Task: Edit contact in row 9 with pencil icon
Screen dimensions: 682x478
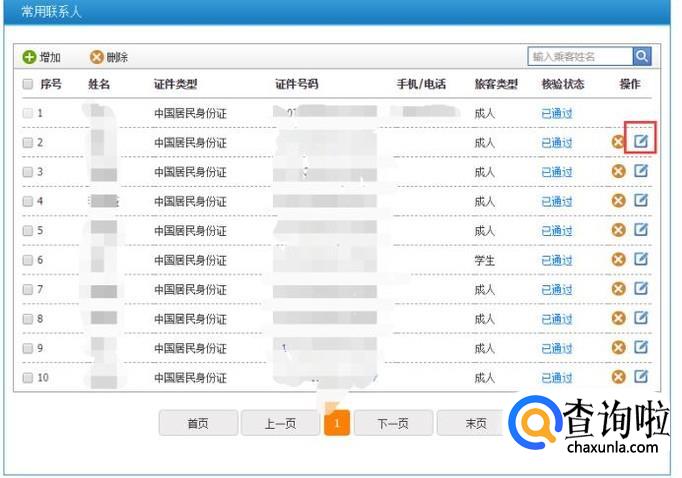Action: pos(641,347)
